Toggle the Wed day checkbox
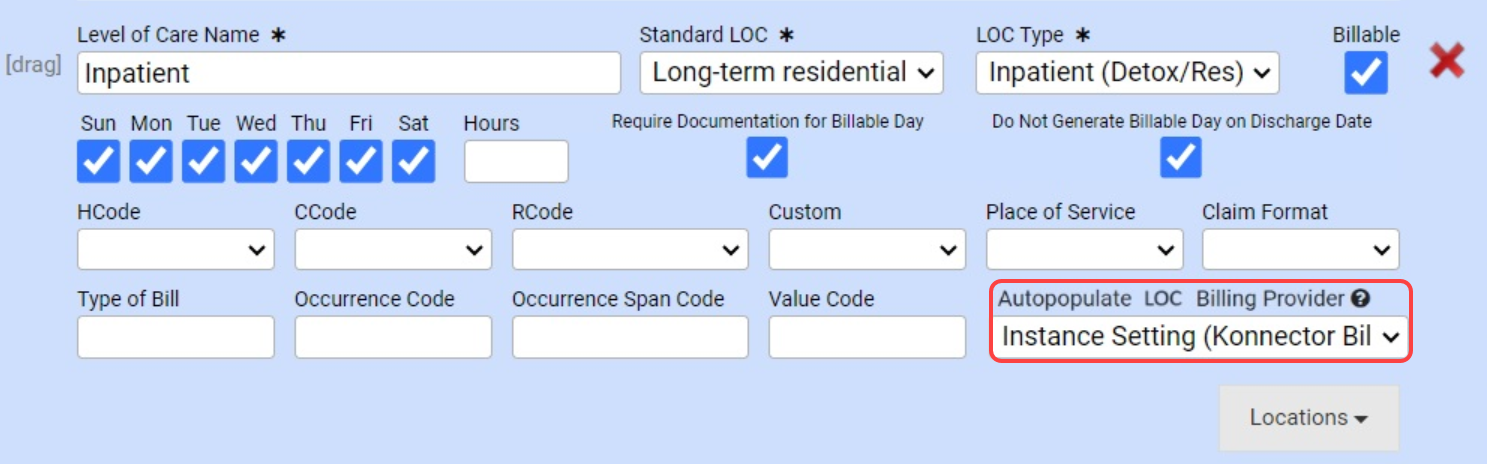1487x464 pixels. click(256, 161)
